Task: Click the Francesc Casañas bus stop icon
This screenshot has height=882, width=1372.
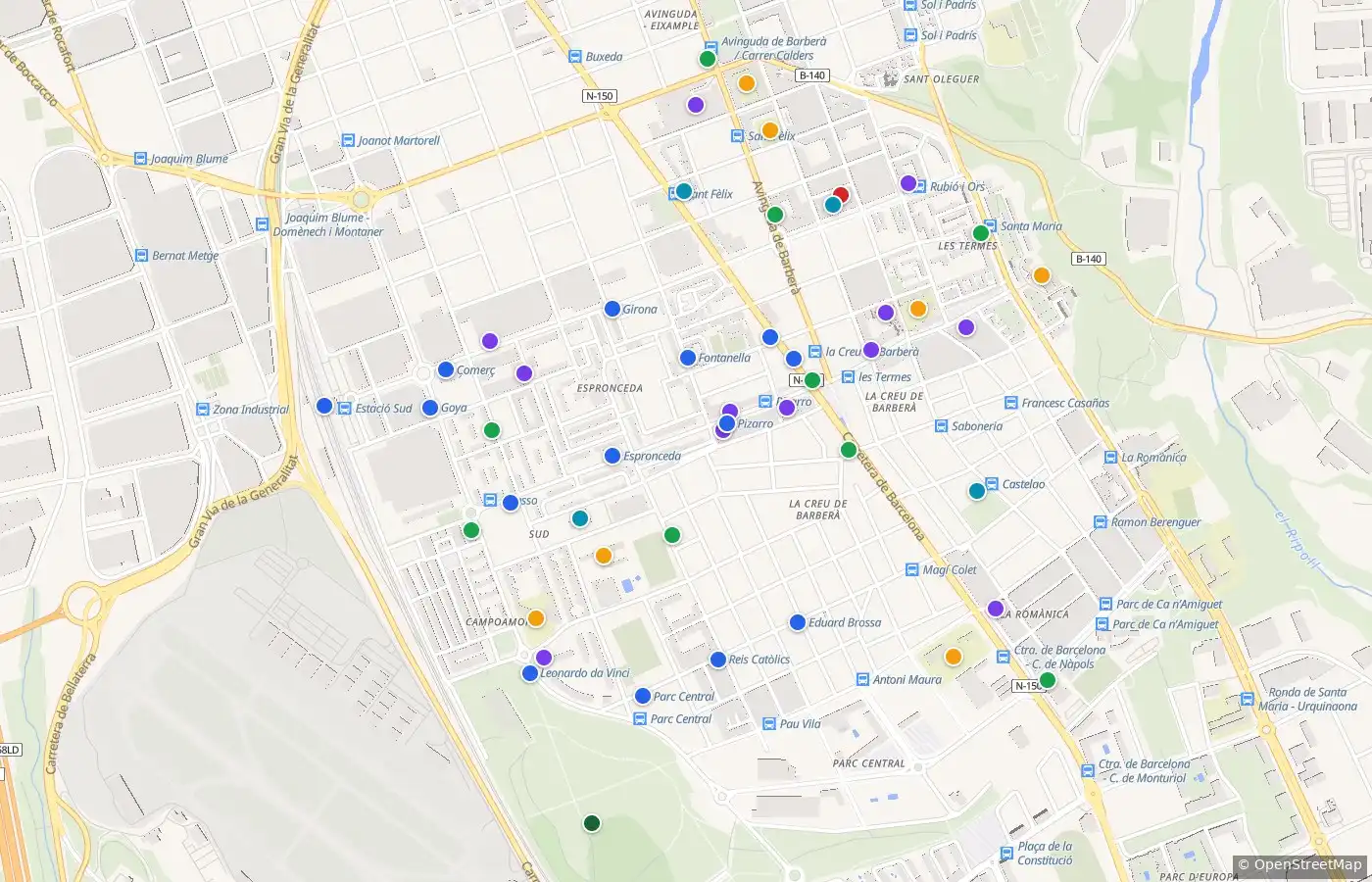Action: pos(1011,403)
